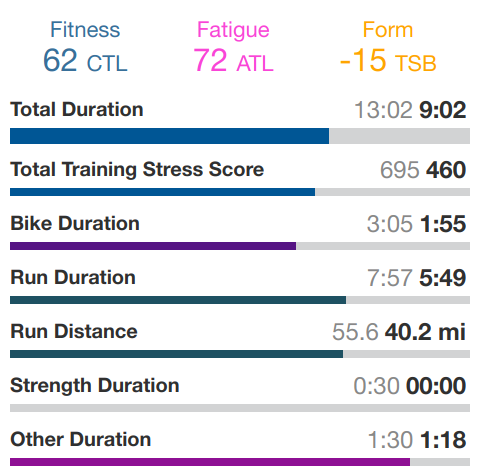Click the Form -15 TSB value

coord(388,61)
